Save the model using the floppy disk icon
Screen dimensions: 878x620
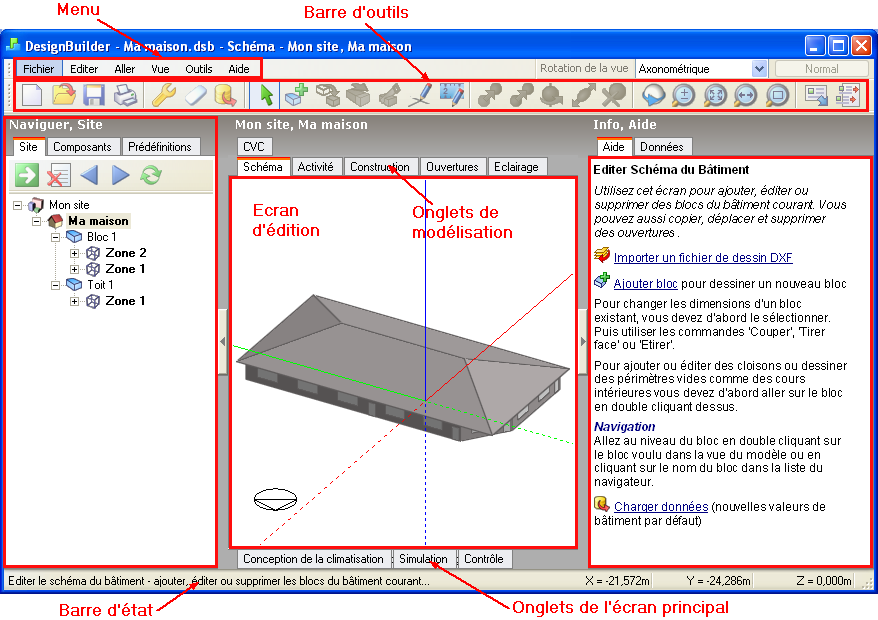[93, 95]
